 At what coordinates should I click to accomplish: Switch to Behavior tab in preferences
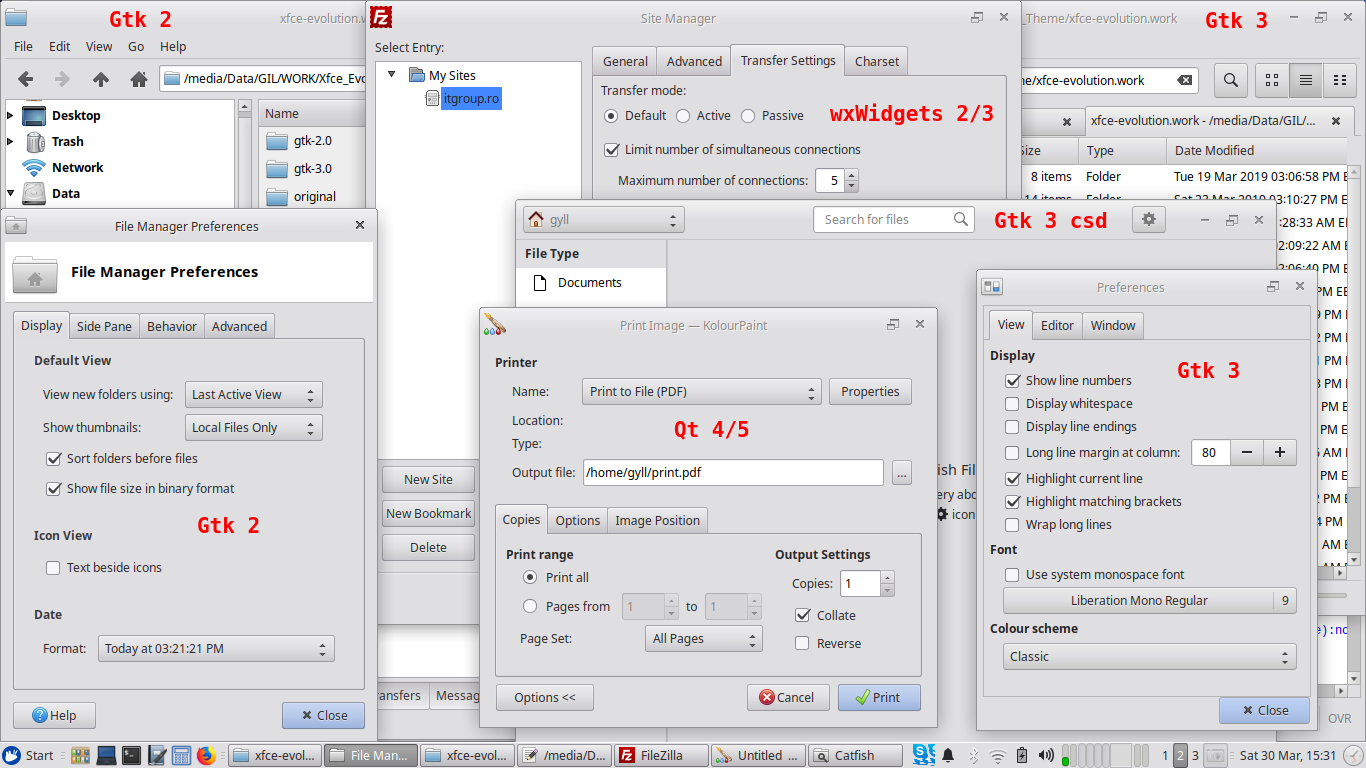point(172,326)
